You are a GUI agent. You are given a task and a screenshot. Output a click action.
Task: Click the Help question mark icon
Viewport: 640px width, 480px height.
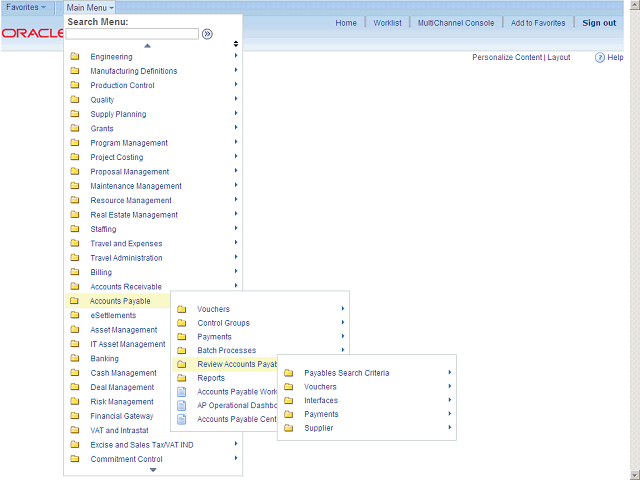click(600, 58)
